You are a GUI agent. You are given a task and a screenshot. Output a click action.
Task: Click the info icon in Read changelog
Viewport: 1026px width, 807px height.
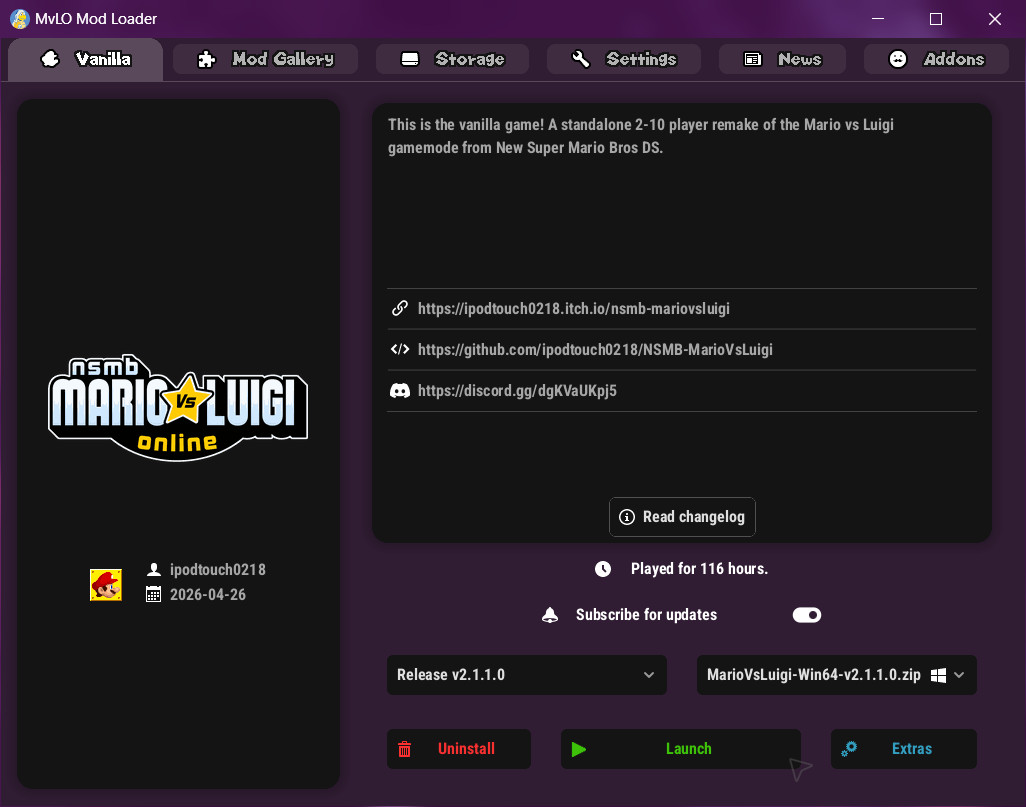627,517
